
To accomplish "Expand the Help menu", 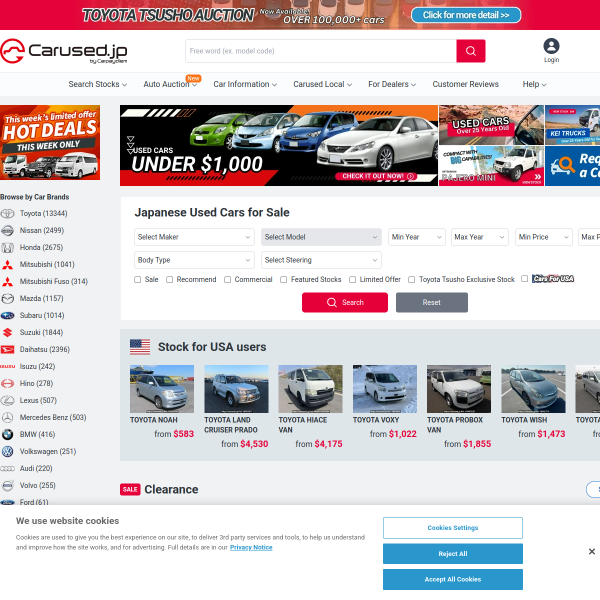I will tap(535, 84).
